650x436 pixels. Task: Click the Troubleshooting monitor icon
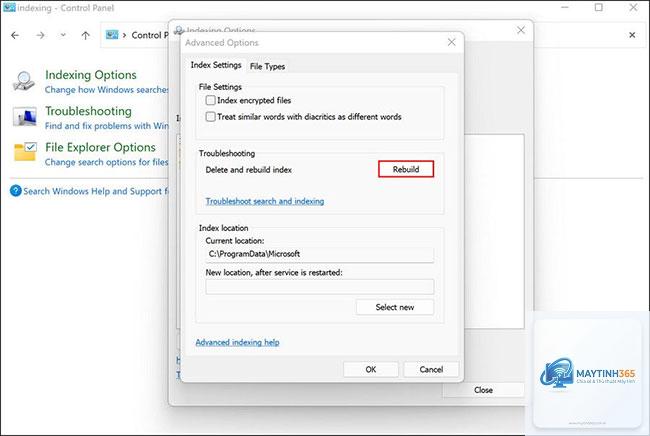point(24,116)
